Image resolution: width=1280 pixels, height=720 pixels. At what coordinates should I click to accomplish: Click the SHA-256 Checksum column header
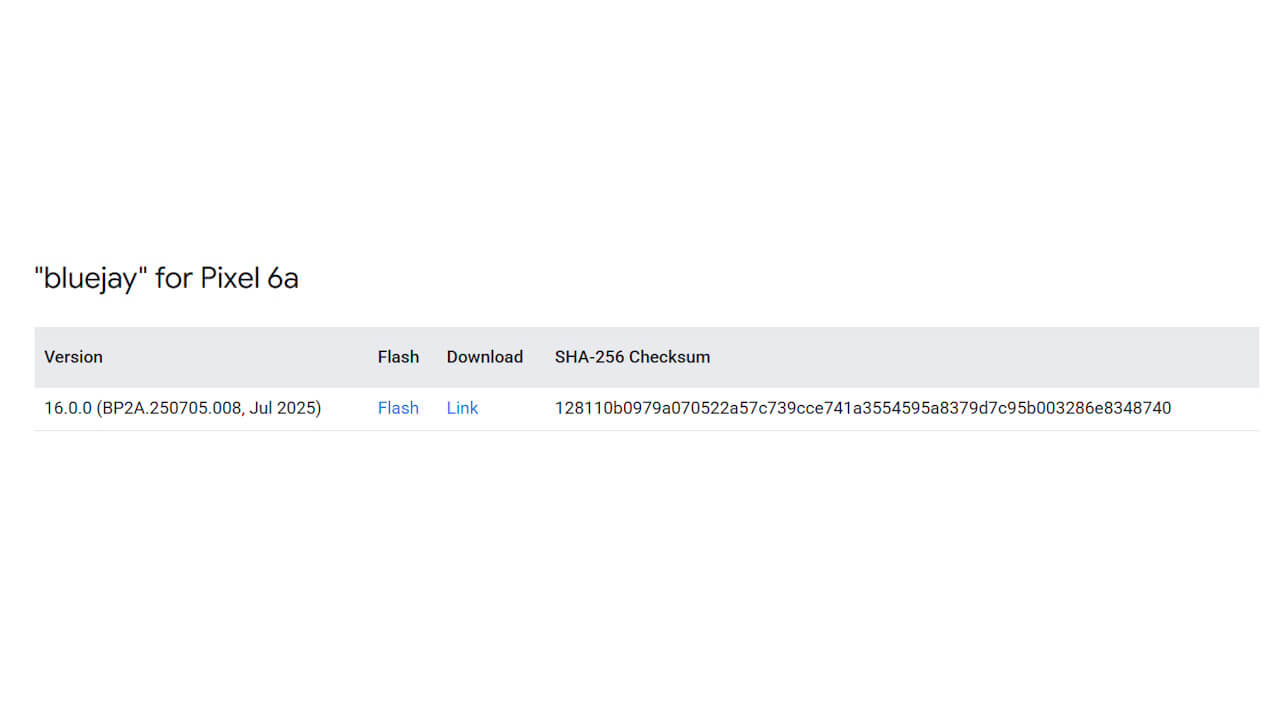click(x=632, y=357)
